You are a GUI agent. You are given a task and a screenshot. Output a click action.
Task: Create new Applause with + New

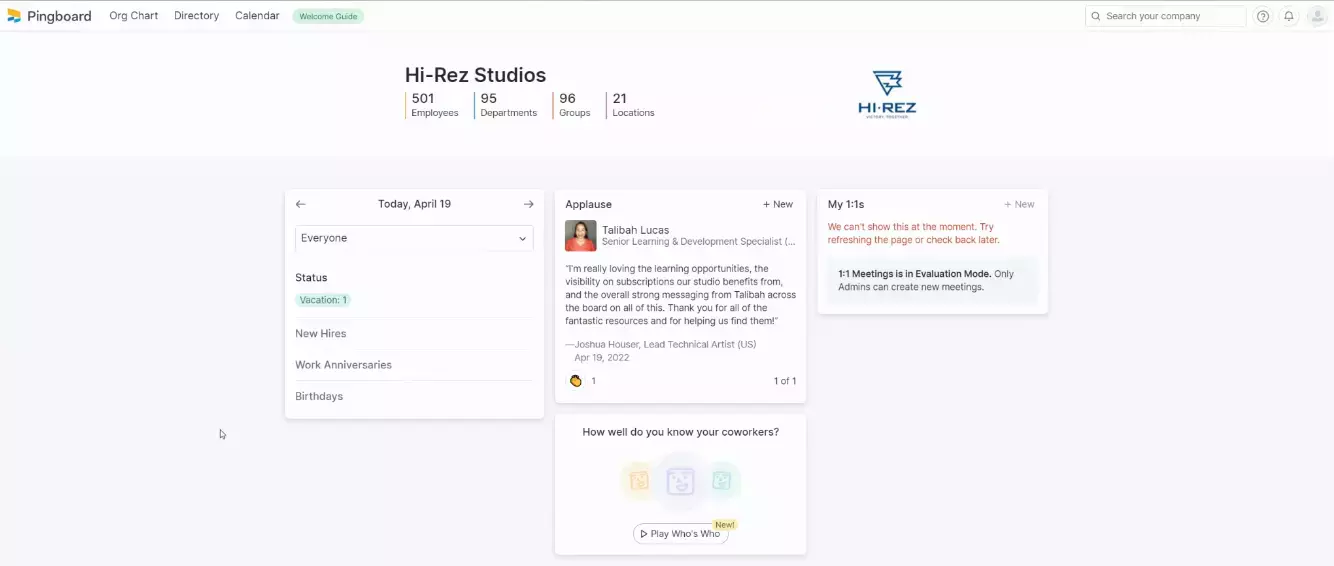pyautogui.click(x=778, y=204)
